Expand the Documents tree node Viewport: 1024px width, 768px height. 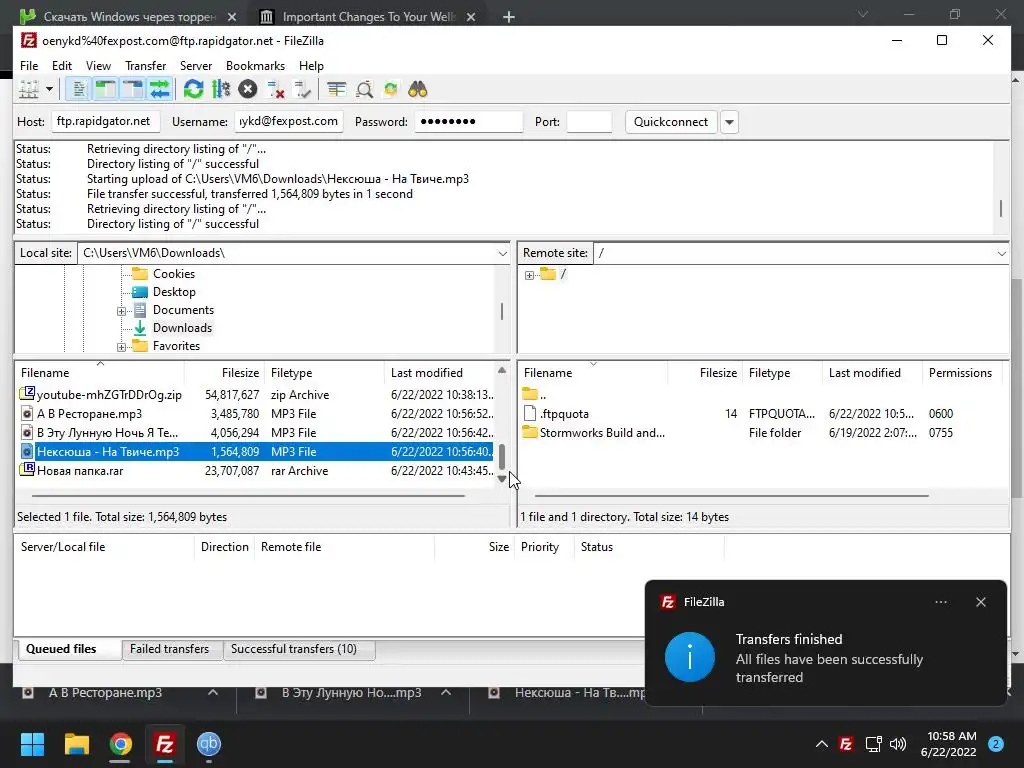pyautogui.click(x=121, y=311)
